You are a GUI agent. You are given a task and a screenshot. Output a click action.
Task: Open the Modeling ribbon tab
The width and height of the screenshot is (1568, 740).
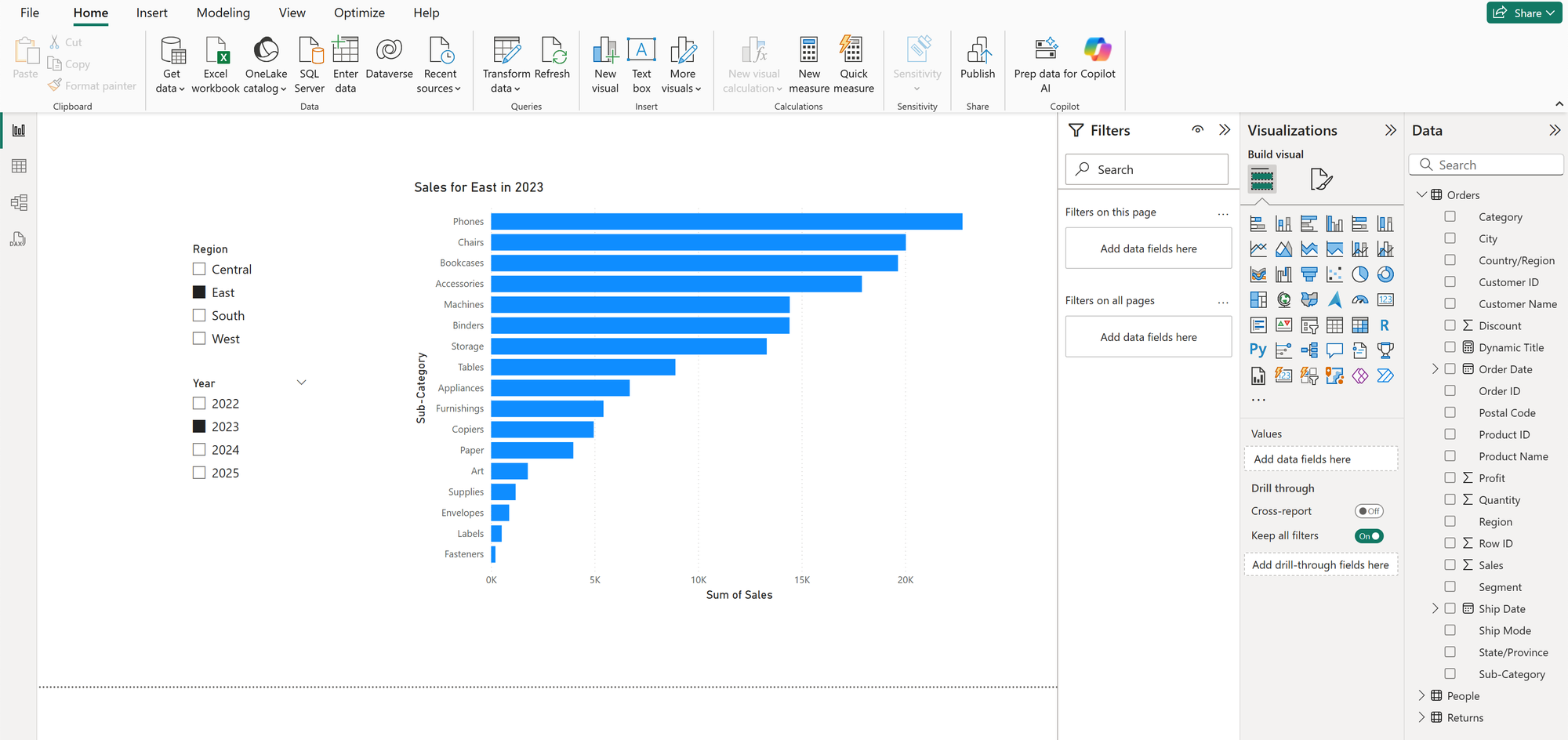(x=223, y=13)
